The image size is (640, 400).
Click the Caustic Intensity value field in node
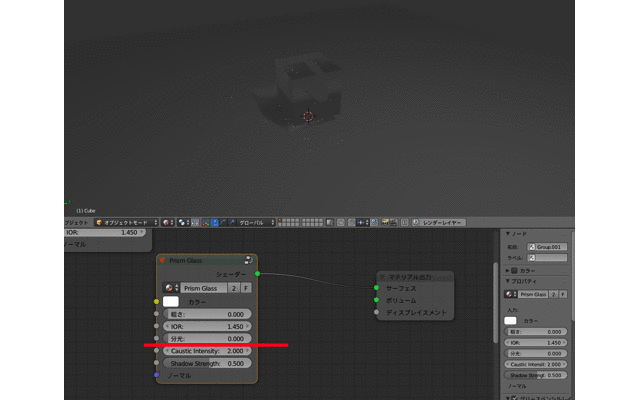(208, 351)
